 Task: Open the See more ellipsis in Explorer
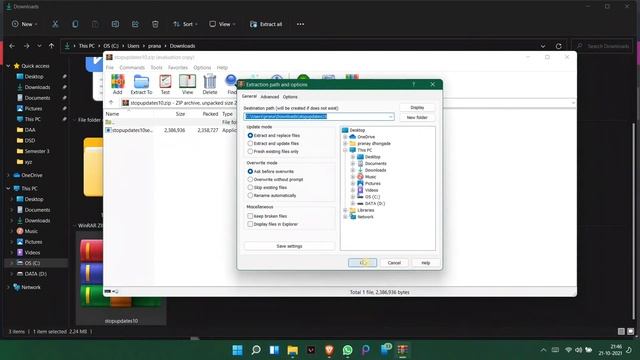[300, 24]
